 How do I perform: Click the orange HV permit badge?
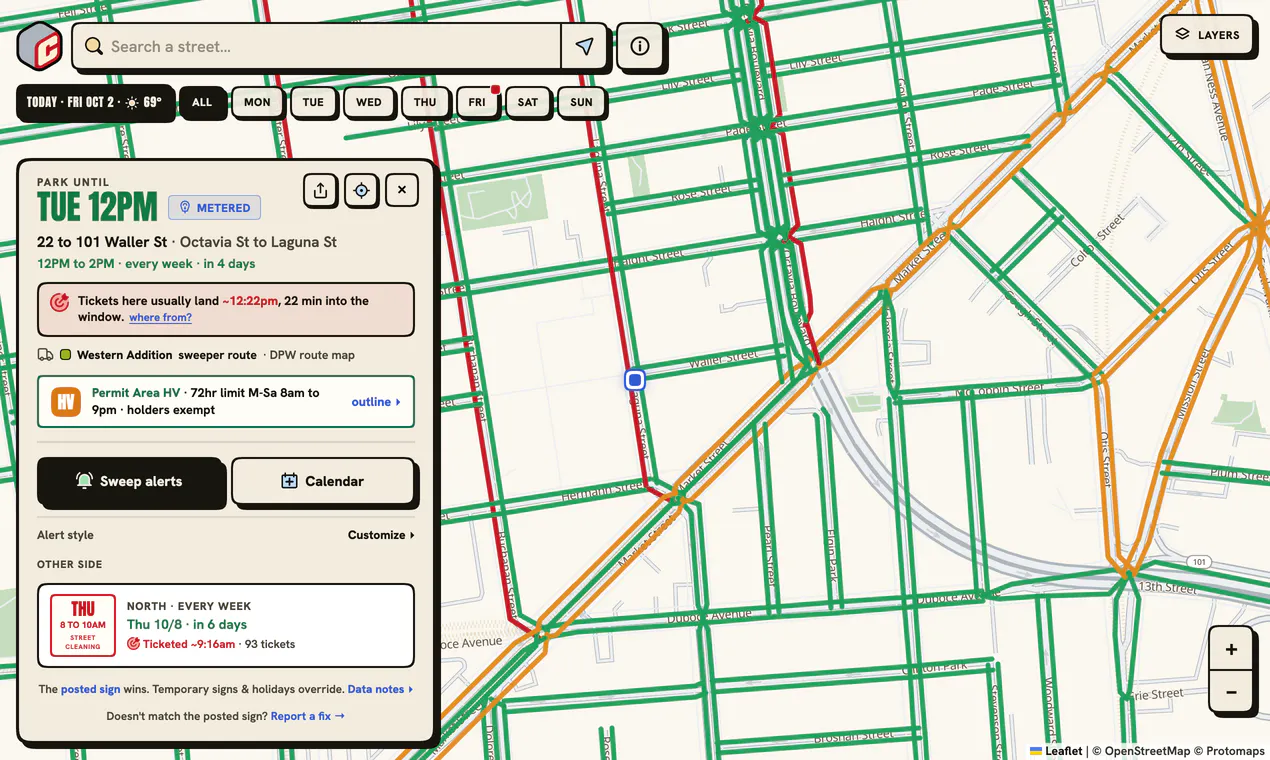pyautogui.click(x=66, y=402)
